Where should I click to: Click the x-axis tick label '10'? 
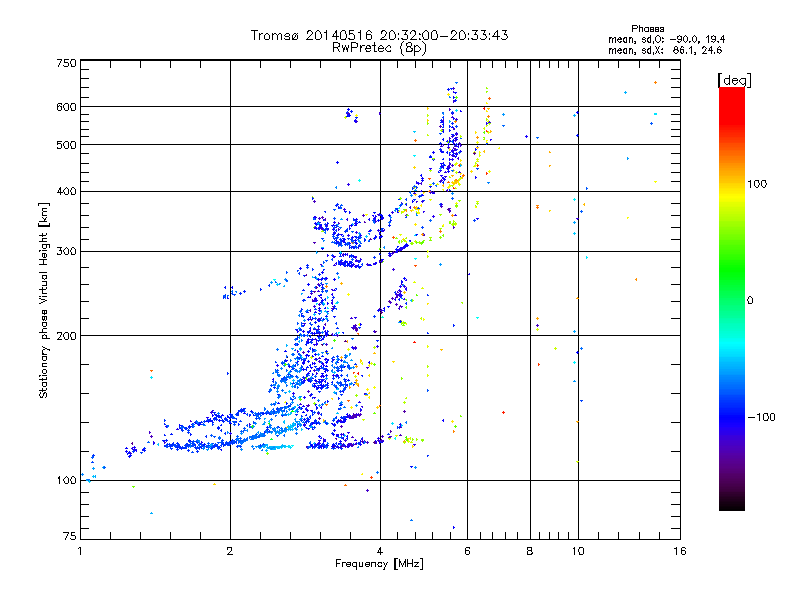pyautogui.click(x=578, y=551)
